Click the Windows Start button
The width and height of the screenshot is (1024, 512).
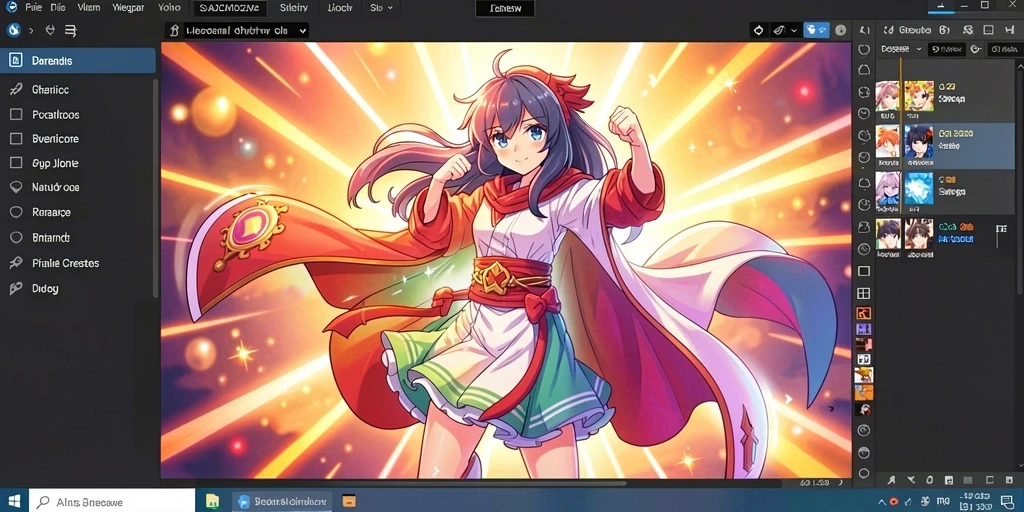pos(14,501)
